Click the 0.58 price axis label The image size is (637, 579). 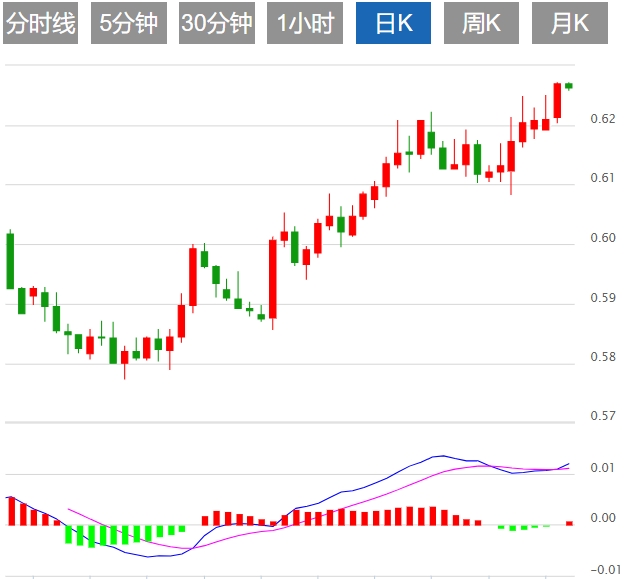tap(603, 357)
